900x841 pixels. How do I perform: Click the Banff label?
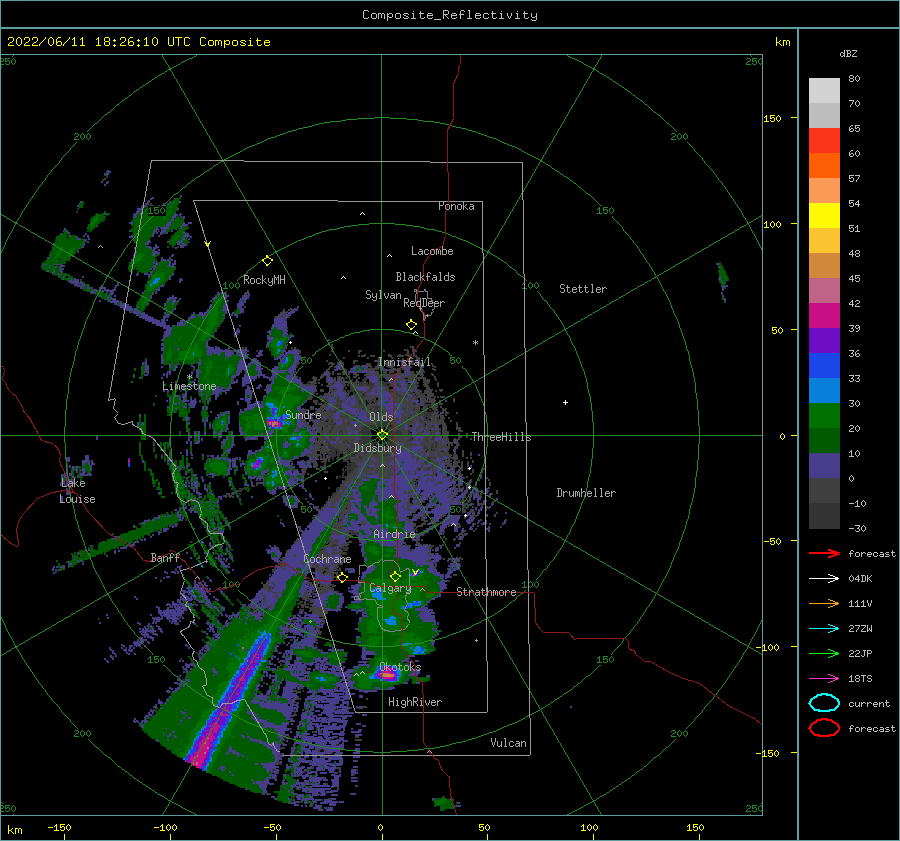pos(165,558)
